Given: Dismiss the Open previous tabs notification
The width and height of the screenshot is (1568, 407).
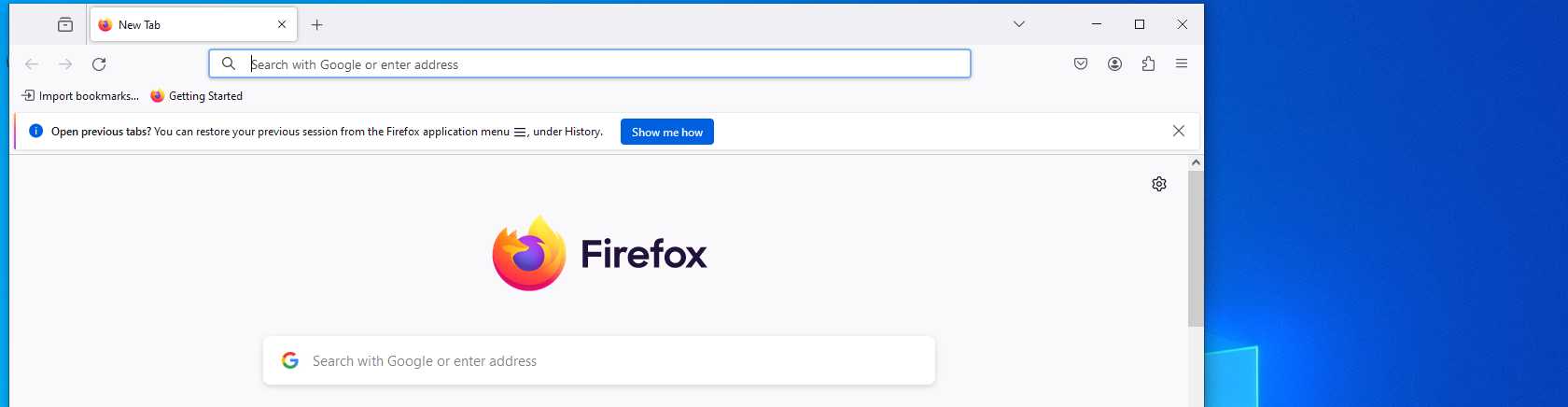Looking at the screenshot, I should click(1179, 132).
